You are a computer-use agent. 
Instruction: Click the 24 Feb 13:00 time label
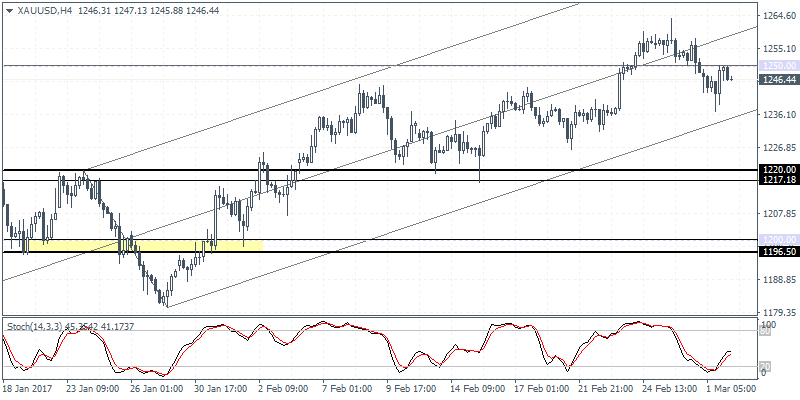click(x=669, y=389)
